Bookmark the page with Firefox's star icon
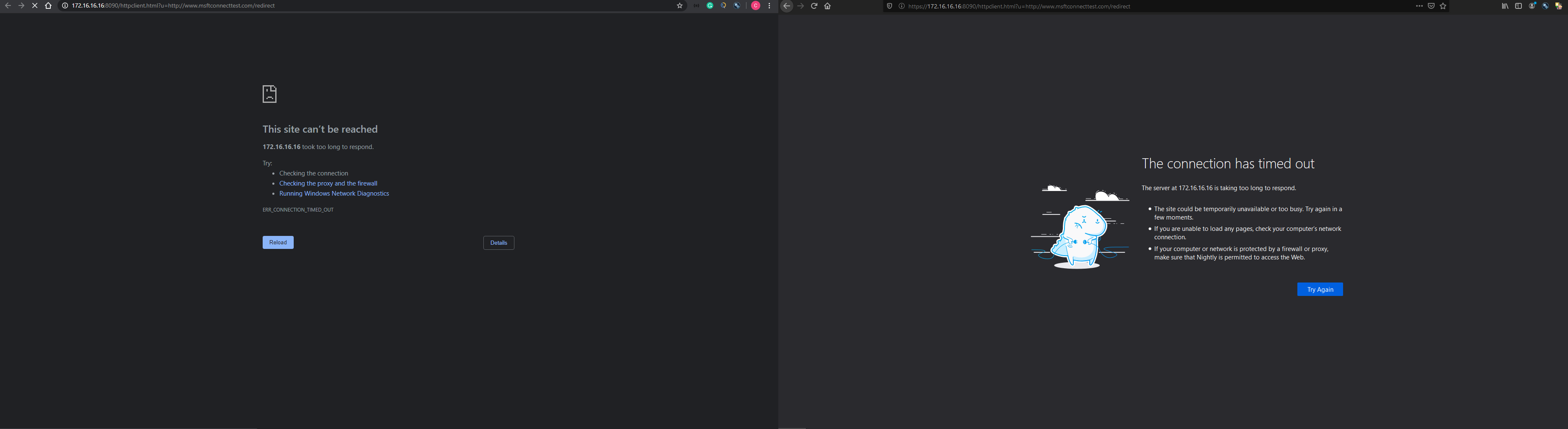Viewport: 1568px width, 429px height. click(1443, 6)
